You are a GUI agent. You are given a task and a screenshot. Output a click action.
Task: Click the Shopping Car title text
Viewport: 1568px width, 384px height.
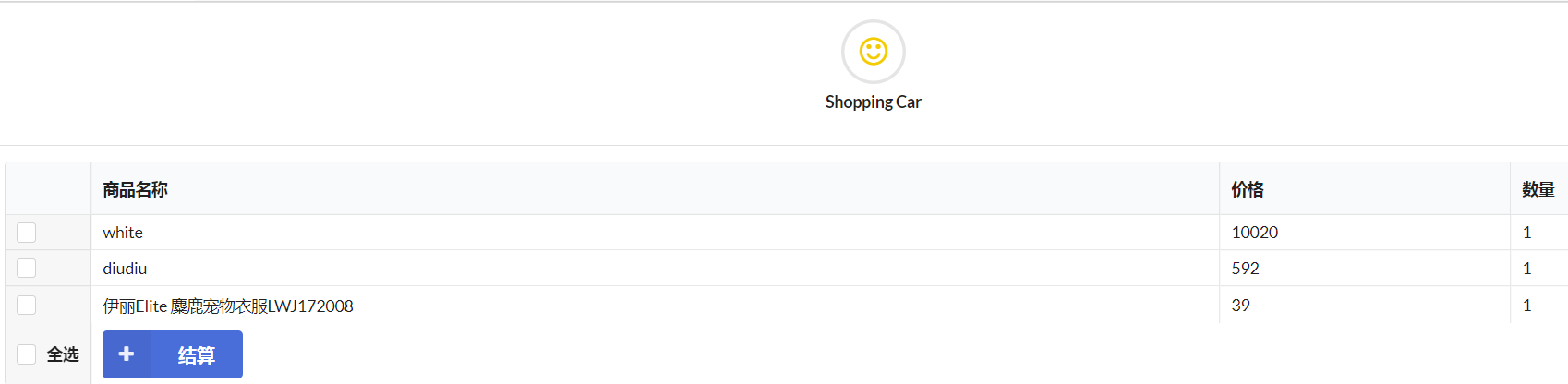[873, 102]
